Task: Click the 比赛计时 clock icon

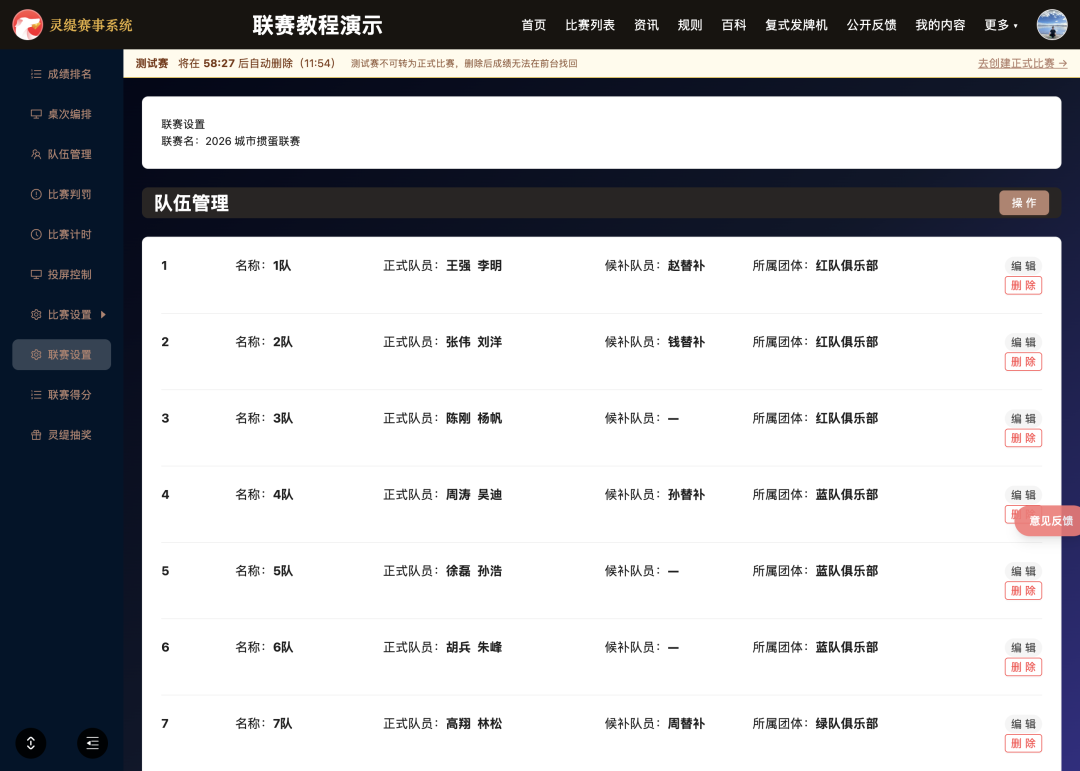Action: pos(36,234)
